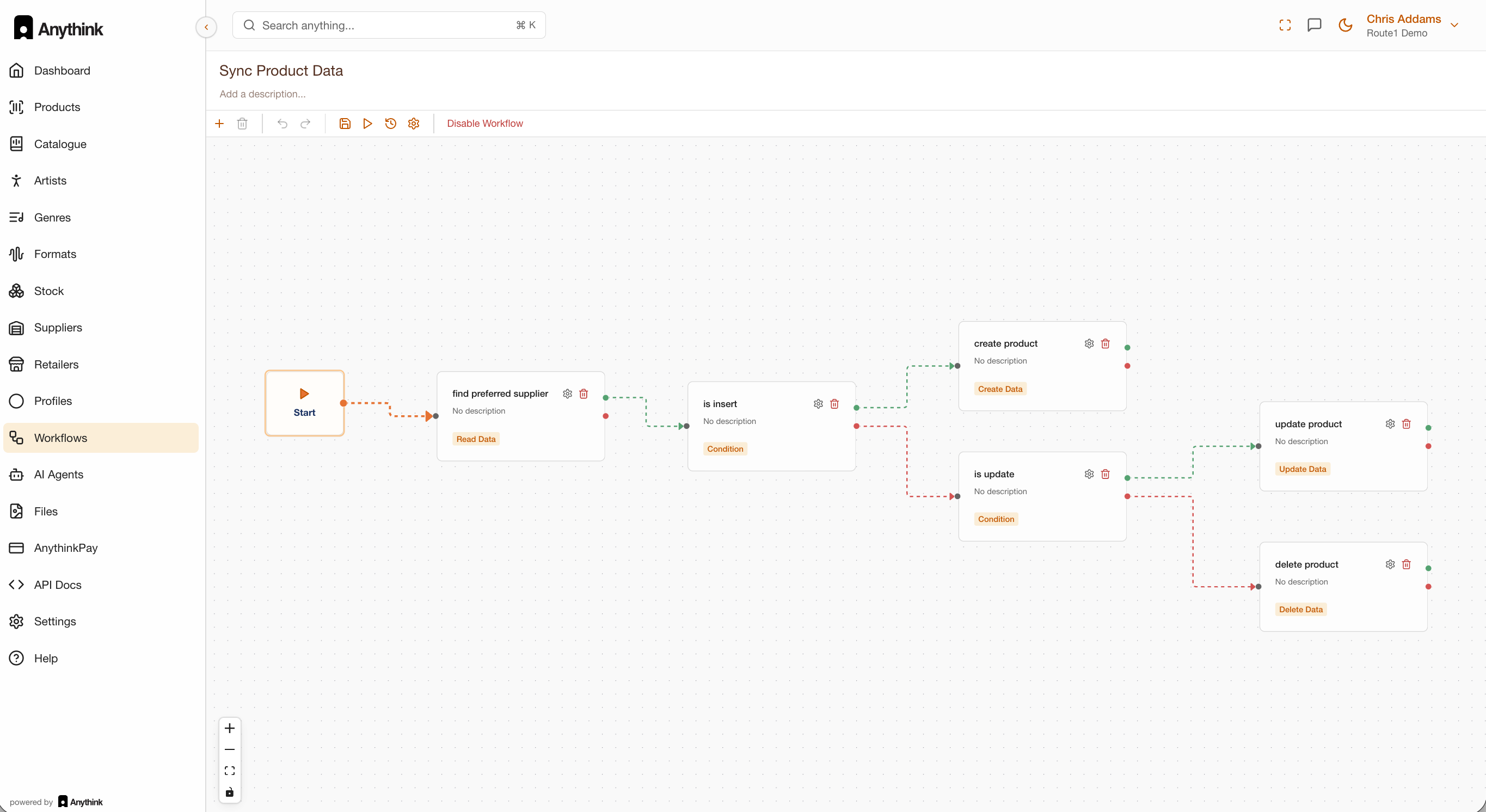Toggle dark mode with the moon icon
The height and width of the screenshot is (812, 1486).
point(1344,26)
